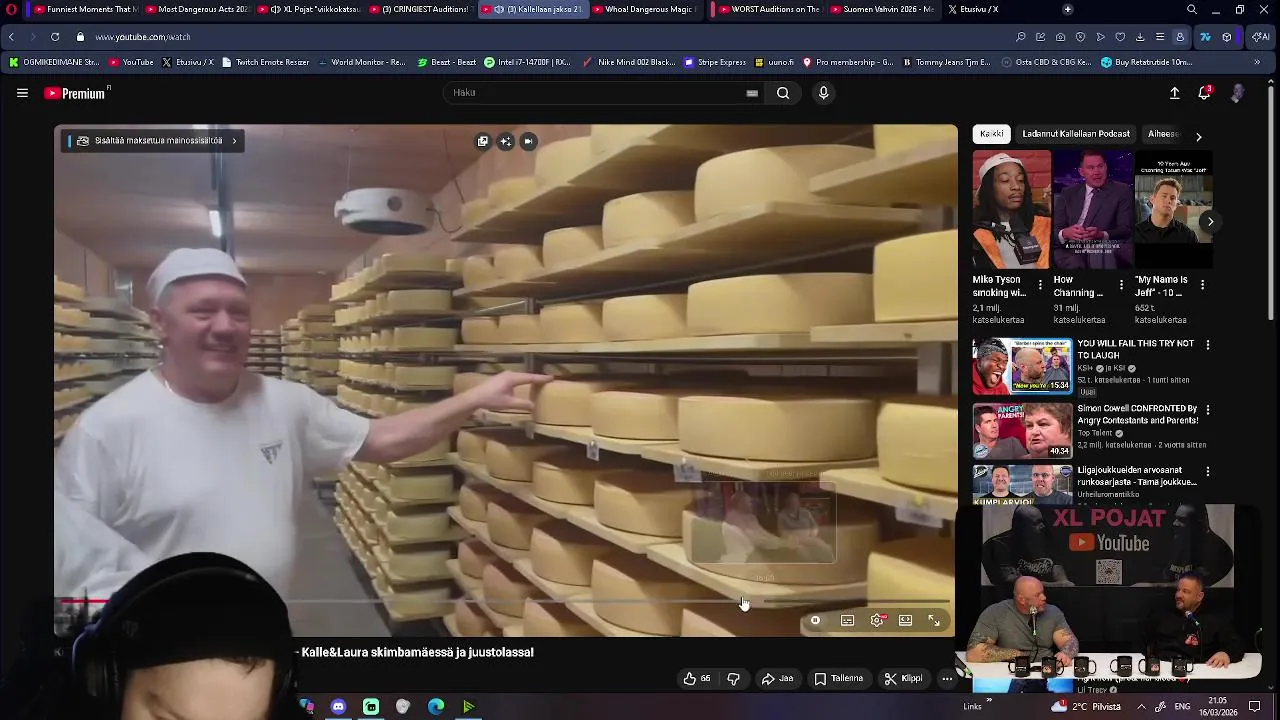
Task: Create a clip with Klippi button
Action: [x=903, y=678]
